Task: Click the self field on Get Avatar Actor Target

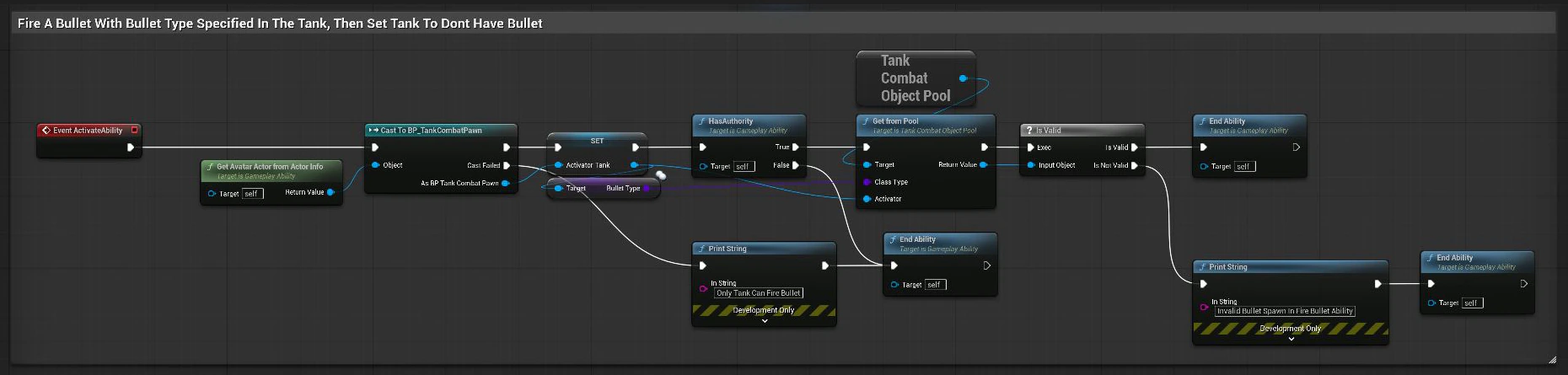Action: point(252,194)
